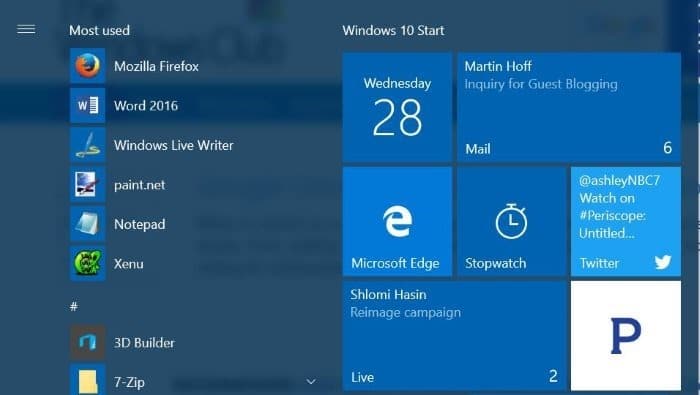Click the Notepad icon
700x395 pixels.
point(88,224)
